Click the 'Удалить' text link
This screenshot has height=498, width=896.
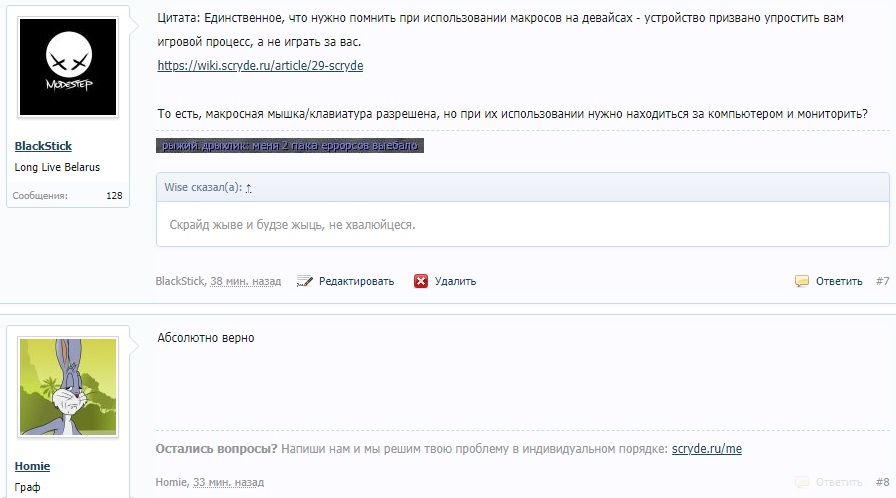tap(456, 281)
